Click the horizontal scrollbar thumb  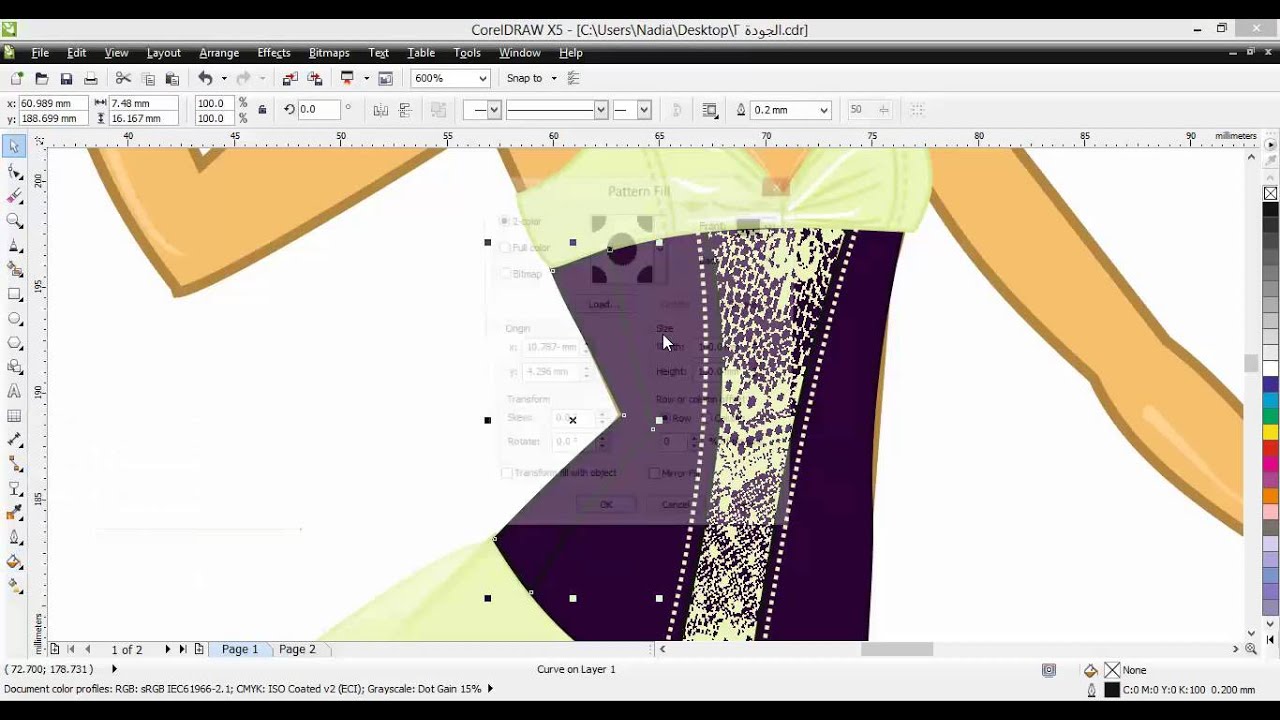tap(897, 649)
